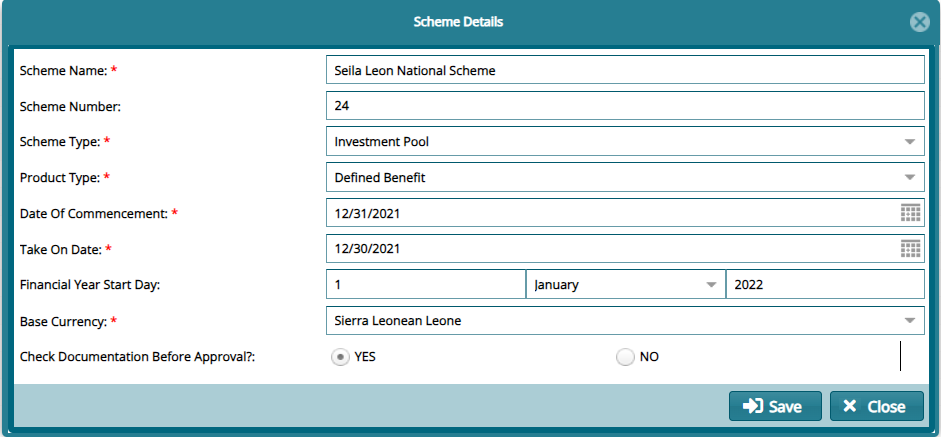Click the Take On Date field

point(610,249)
